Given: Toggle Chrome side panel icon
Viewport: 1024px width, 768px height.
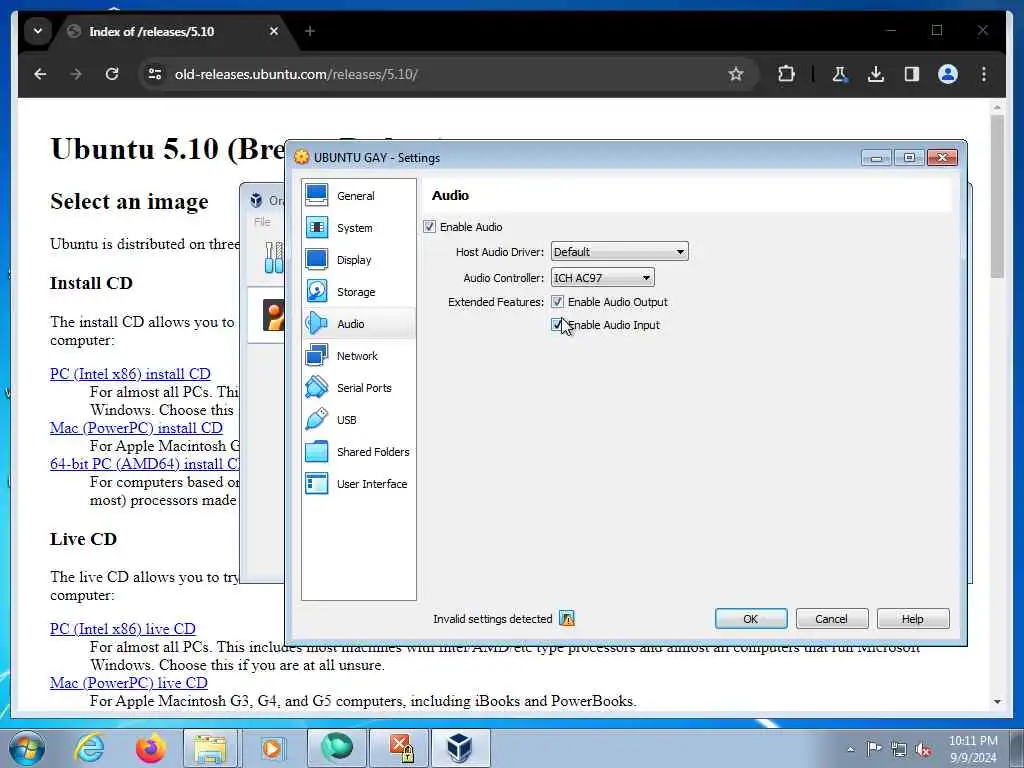Looking at the screenshot, I should tap(912, 74).
